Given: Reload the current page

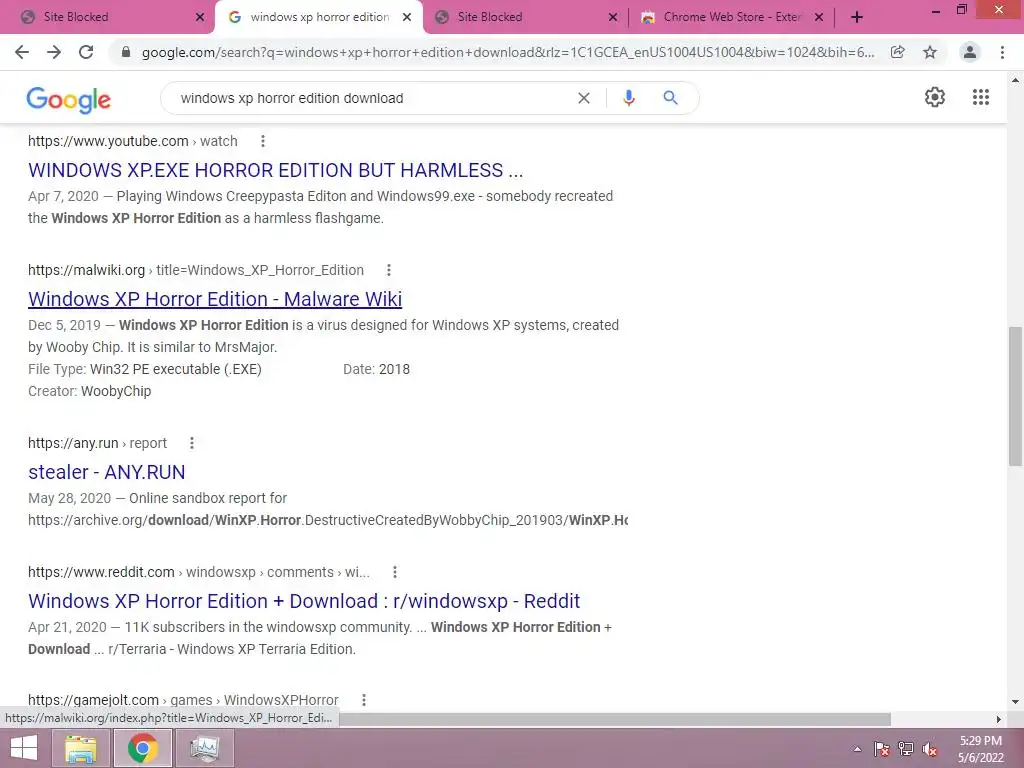Looking at the screenshot, I should point(86,52).
